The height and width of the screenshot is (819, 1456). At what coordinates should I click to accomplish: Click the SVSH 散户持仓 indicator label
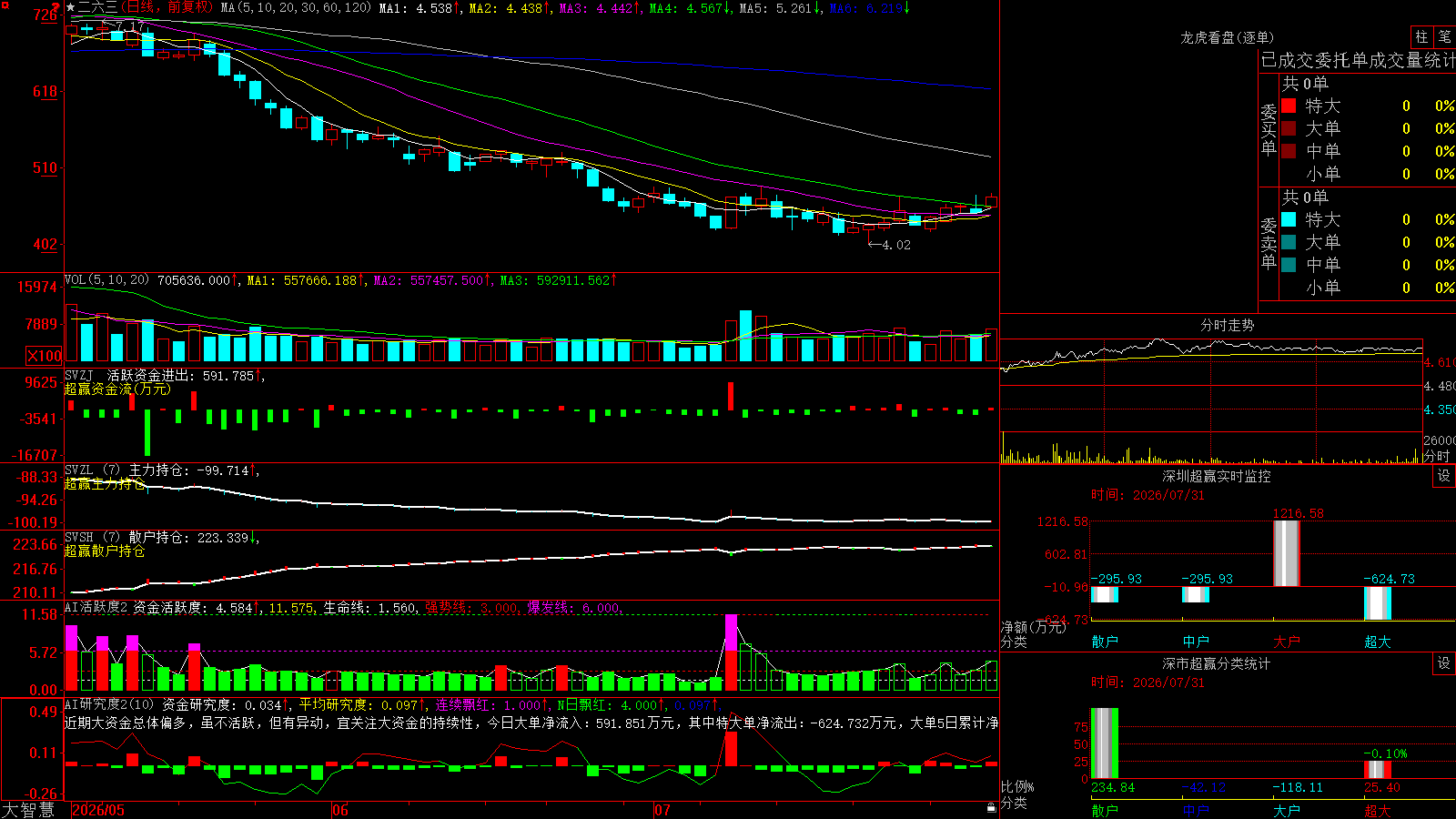[x=127, y=538]
